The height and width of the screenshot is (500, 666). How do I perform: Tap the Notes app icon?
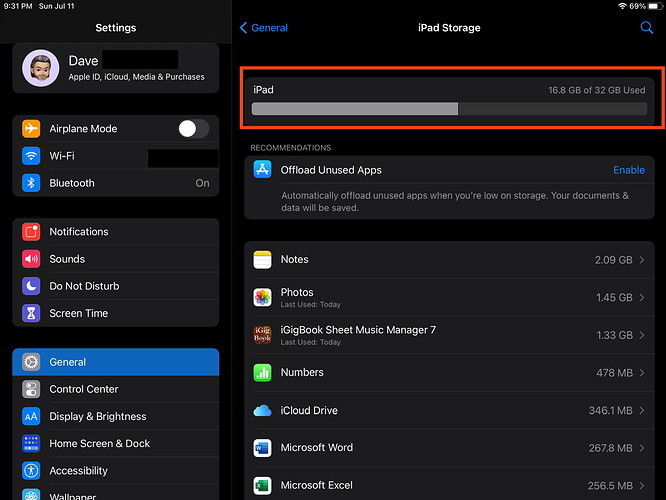click(x=262, y=260)
